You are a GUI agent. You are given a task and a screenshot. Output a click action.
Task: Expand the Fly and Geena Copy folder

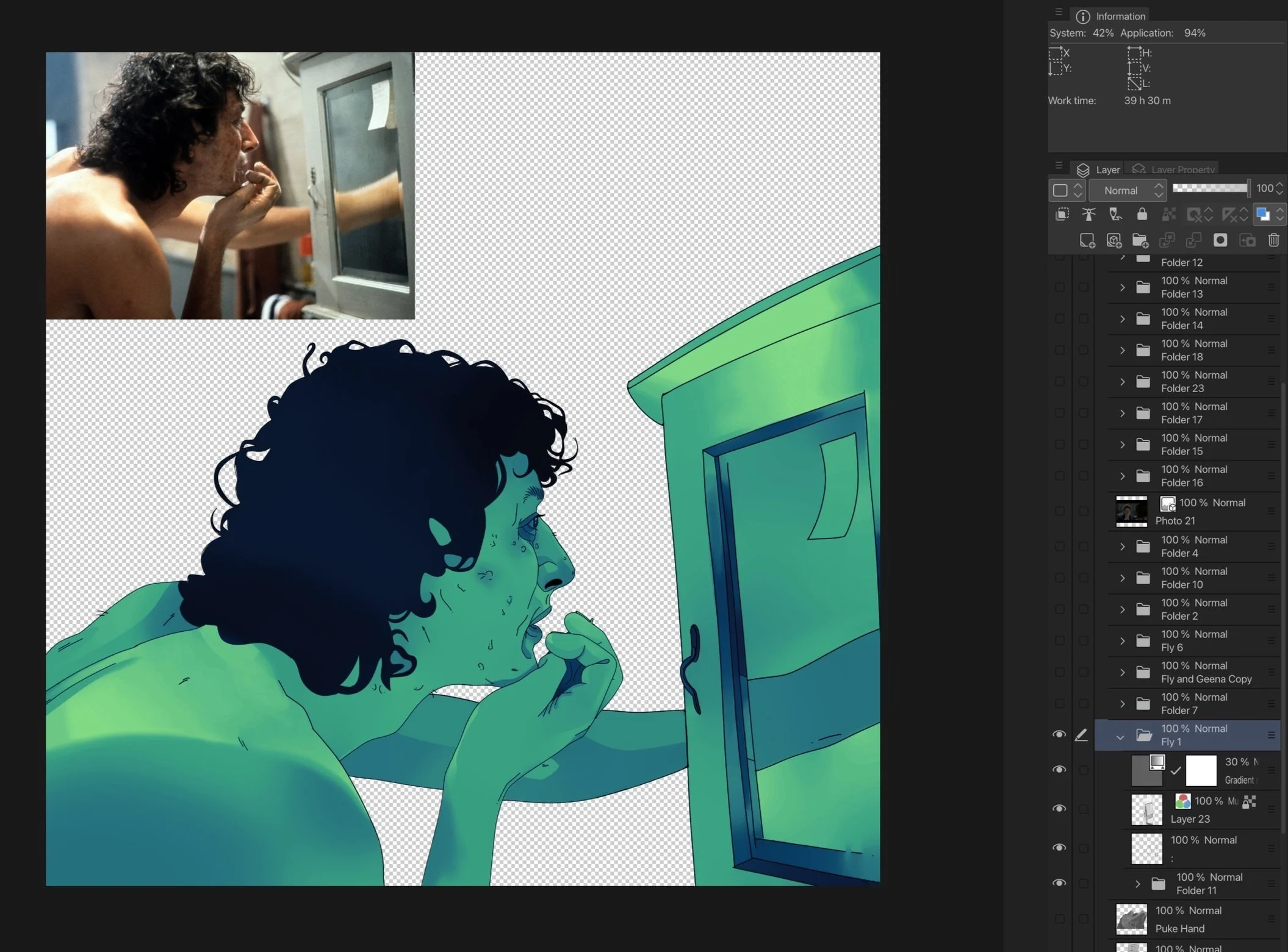(x=1122, y=672)
